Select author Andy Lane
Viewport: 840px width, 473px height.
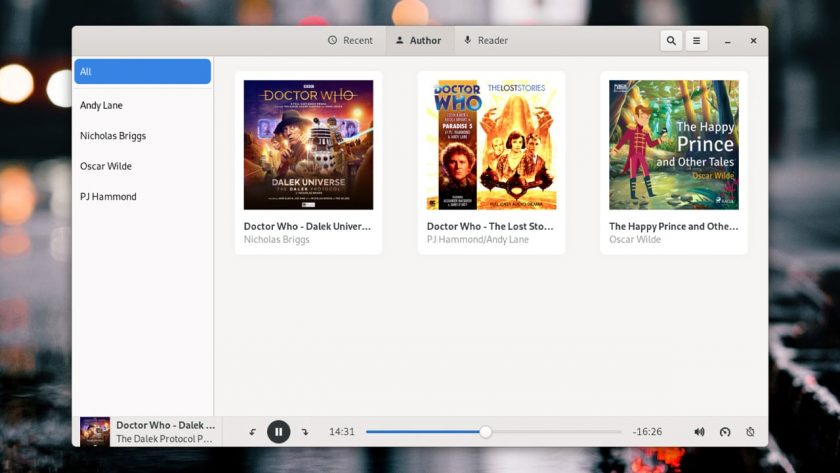142,105
